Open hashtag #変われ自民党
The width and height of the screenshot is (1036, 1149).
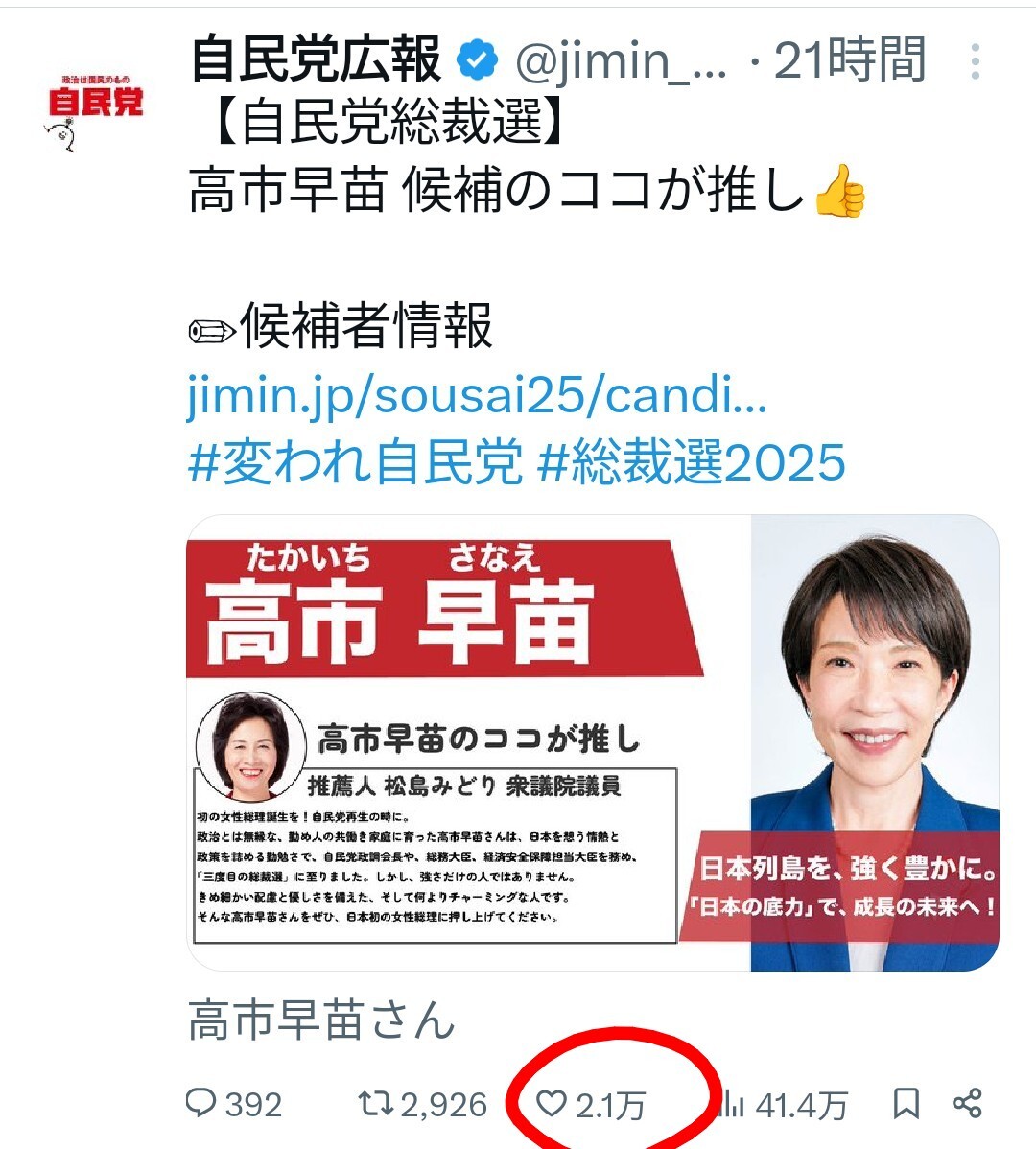point(355,462)
